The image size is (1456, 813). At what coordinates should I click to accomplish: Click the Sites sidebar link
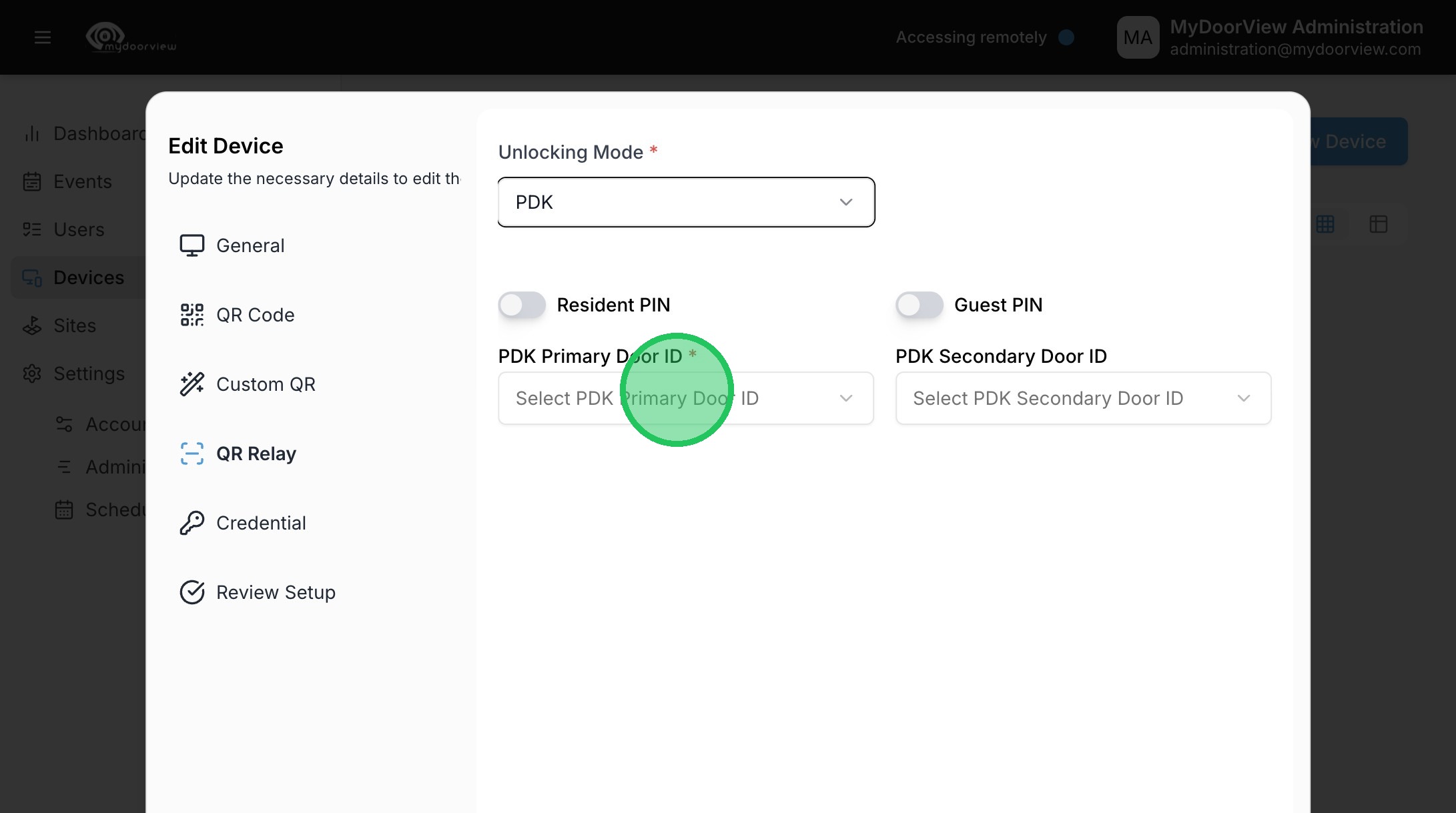tap(75, 325)
